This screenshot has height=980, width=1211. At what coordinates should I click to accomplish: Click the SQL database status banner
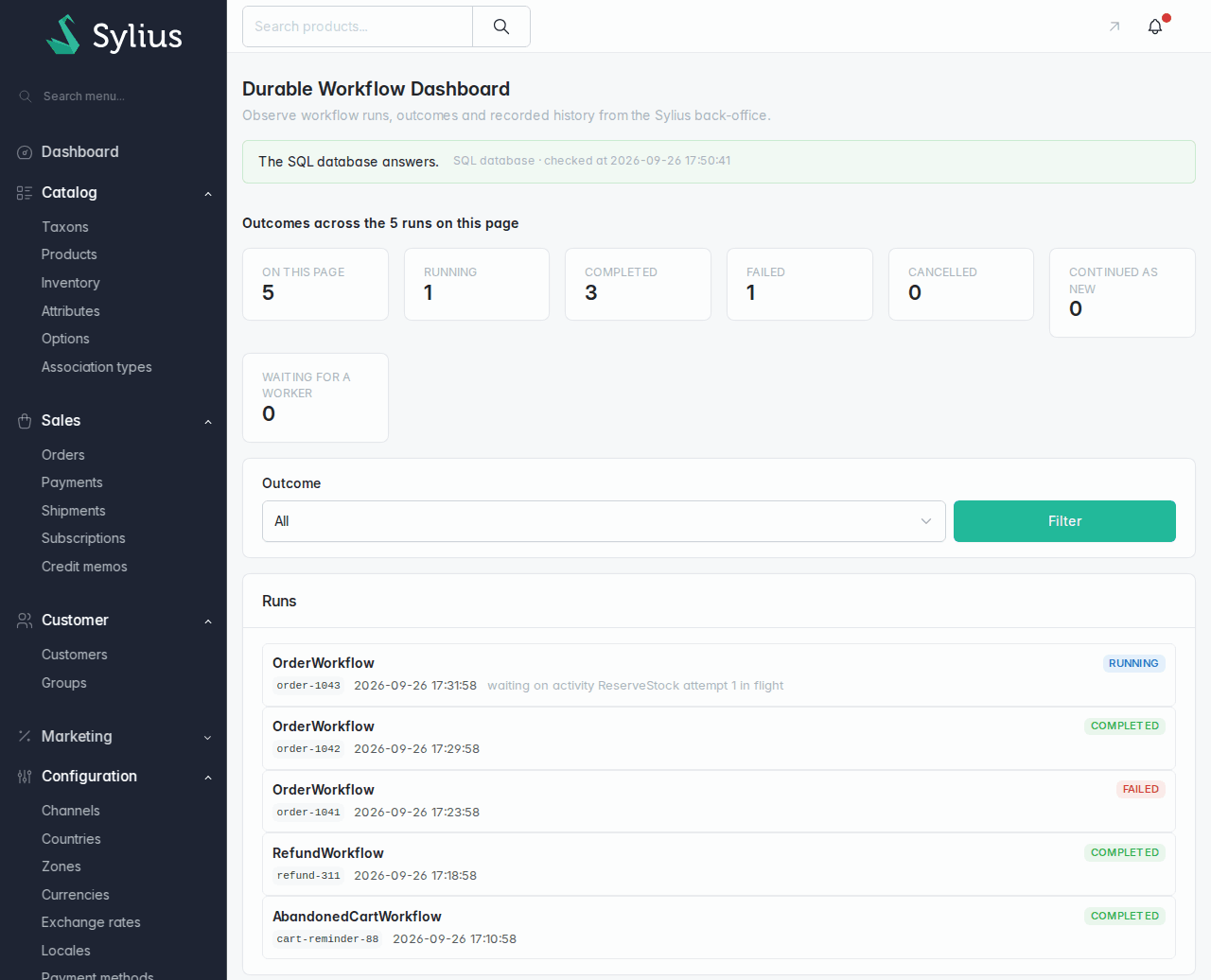pos(719,162)
